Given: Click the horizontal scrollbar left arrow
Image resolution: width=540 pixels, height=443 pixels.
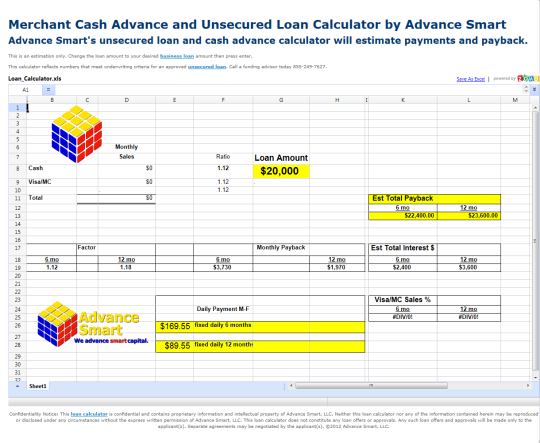Looking at the screenshot, I should tap(291, 385).
